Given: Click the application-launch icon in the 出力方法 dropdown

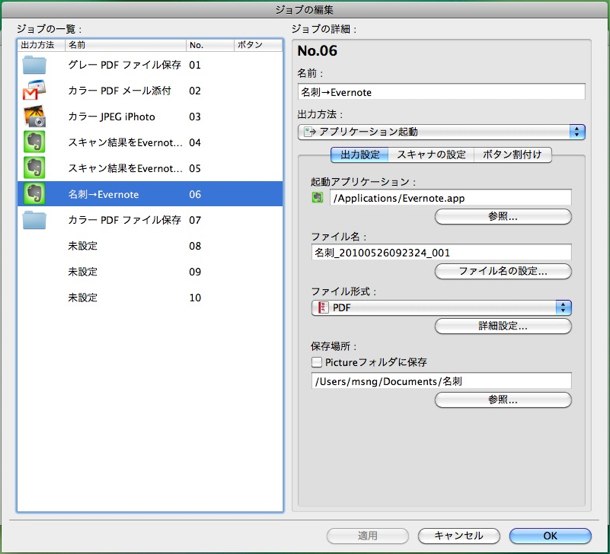Looking at the screenshot, I should click(x=310, y=132).
